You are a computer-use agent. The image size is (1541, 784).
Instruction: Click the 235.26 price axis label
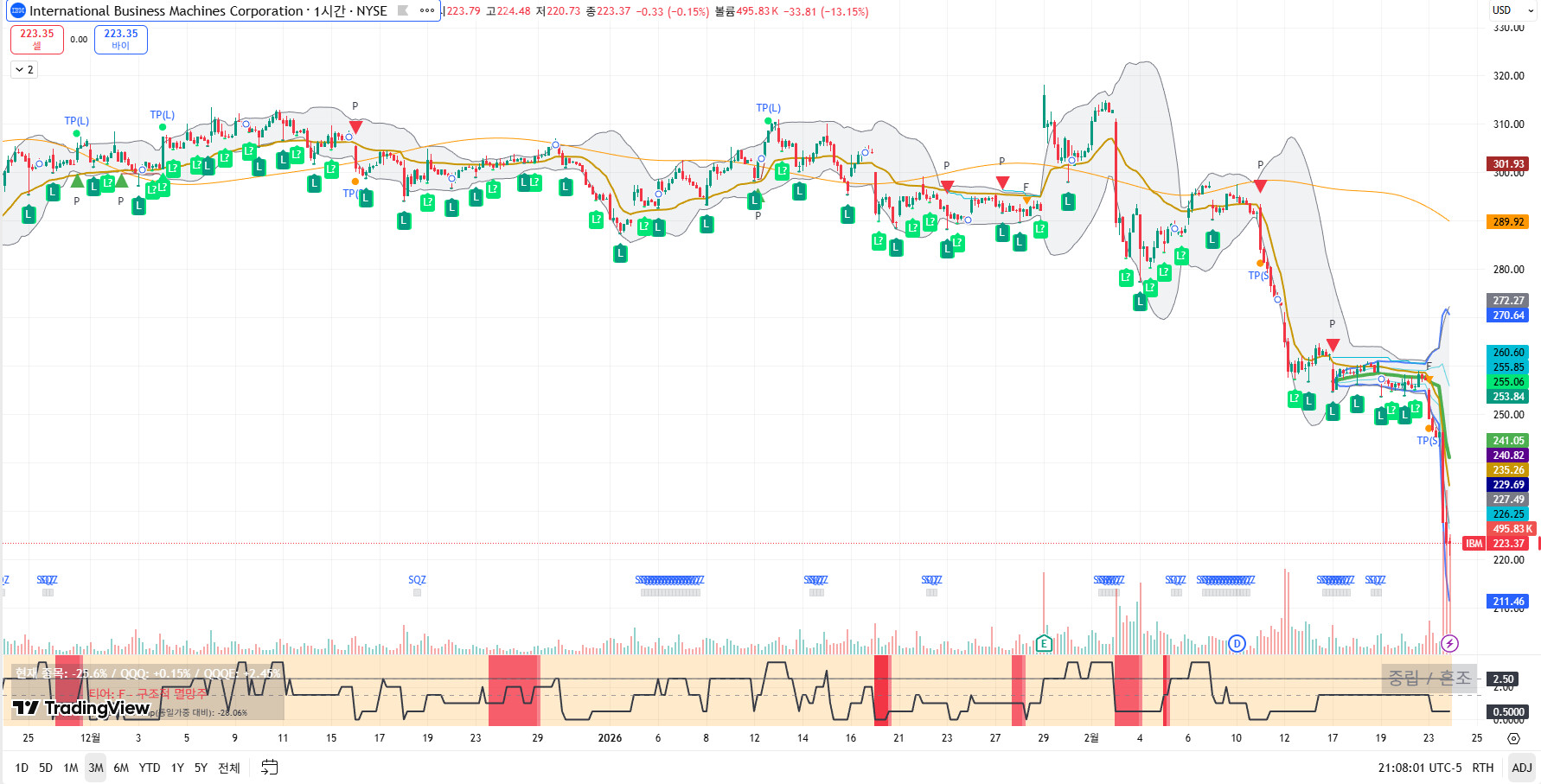pyautogui.click(x=1509, y=470)
